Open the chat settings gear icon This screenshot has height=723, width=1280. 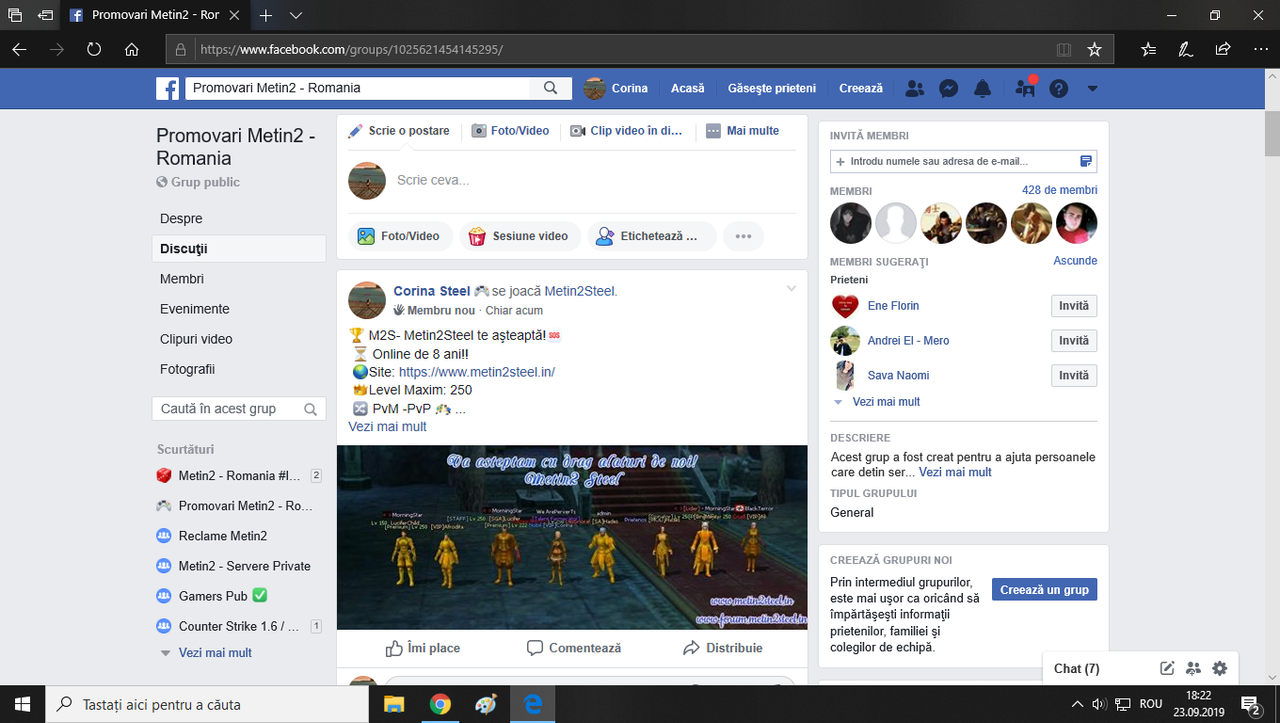(x=1219, y=668)
